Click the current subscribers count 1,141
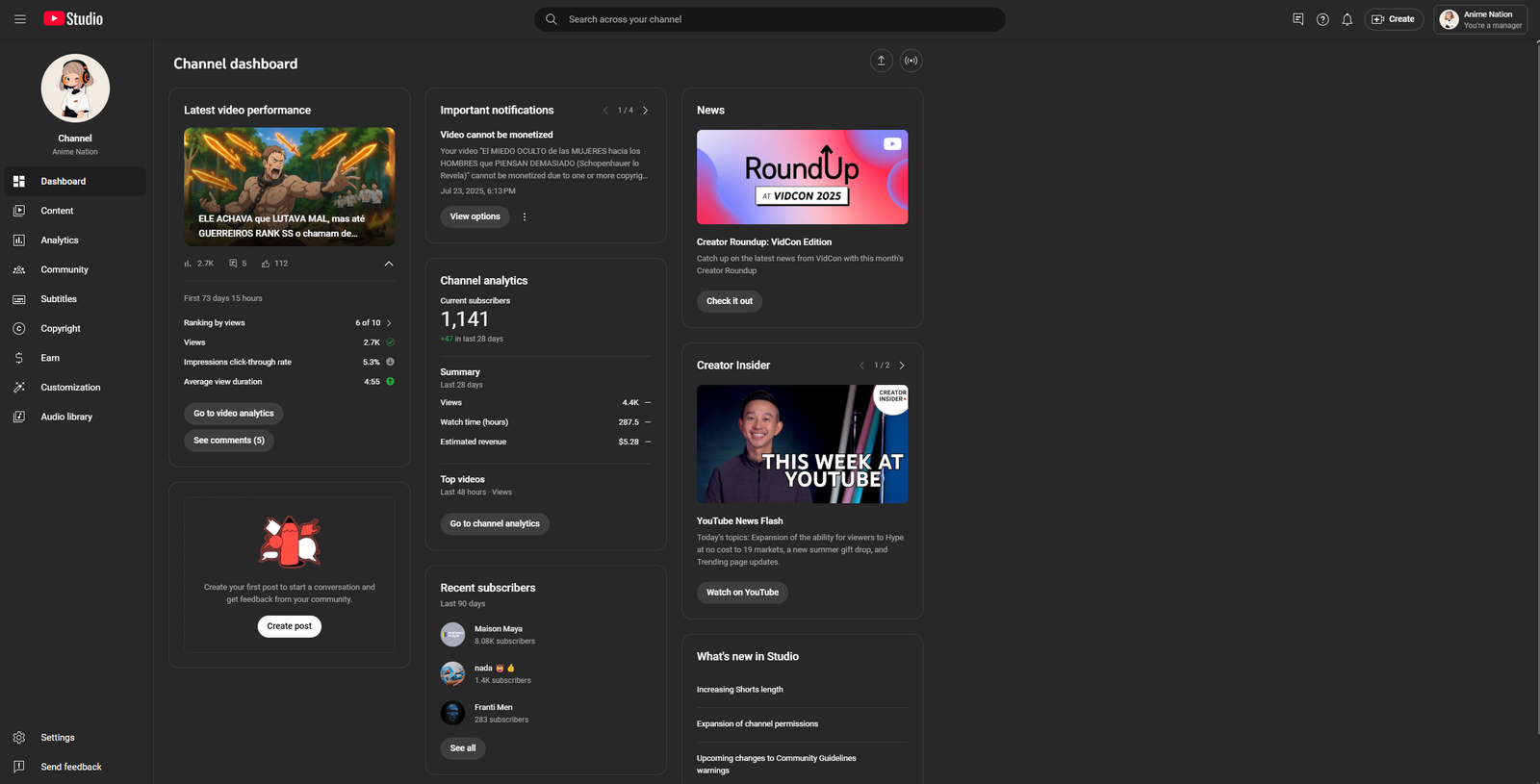The width and height of the screenshot is (1540, 784). tap(465, 319)
